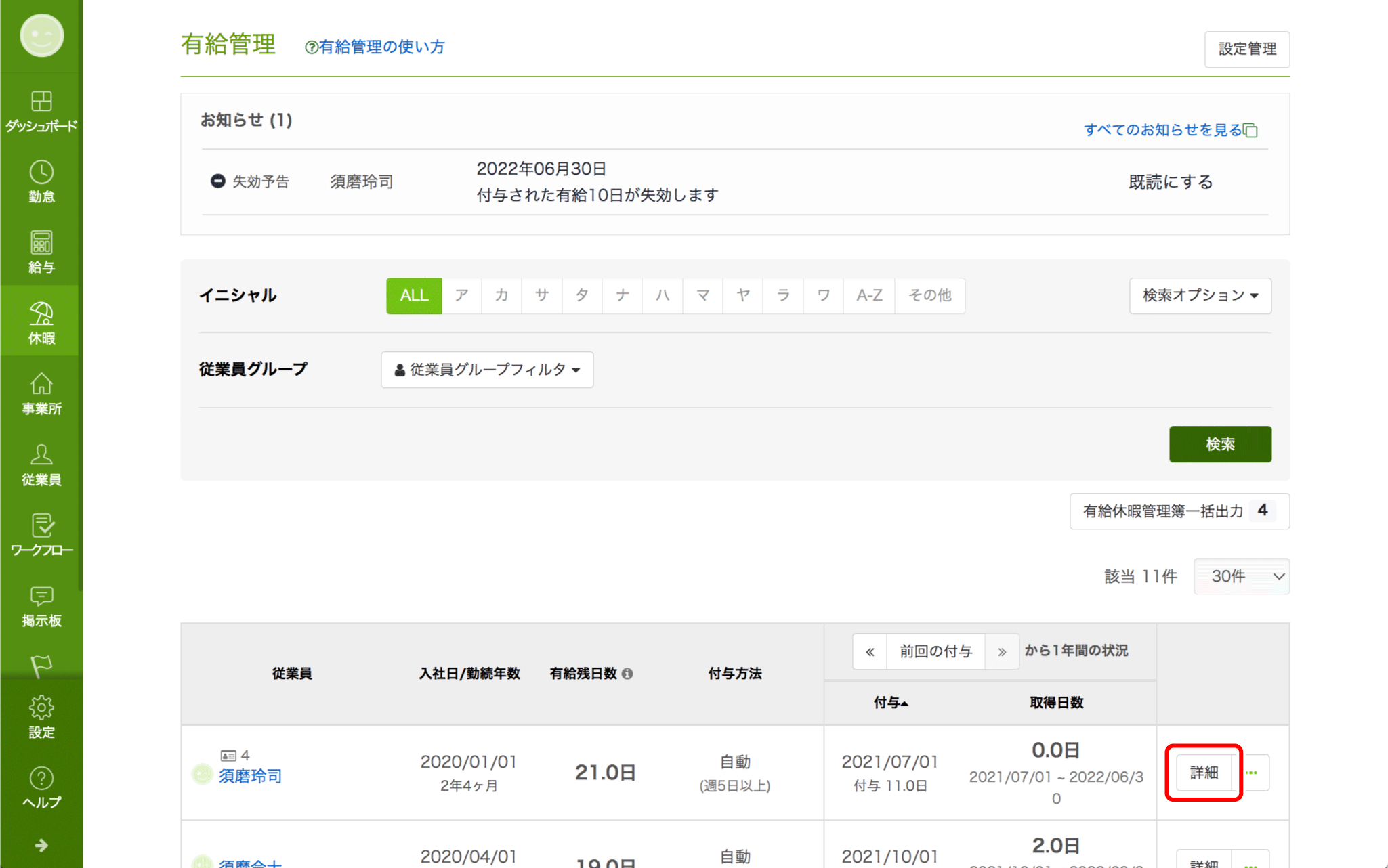
Task: Click the avatar icon beside 須磨玲司
Action: pos(202,773)
